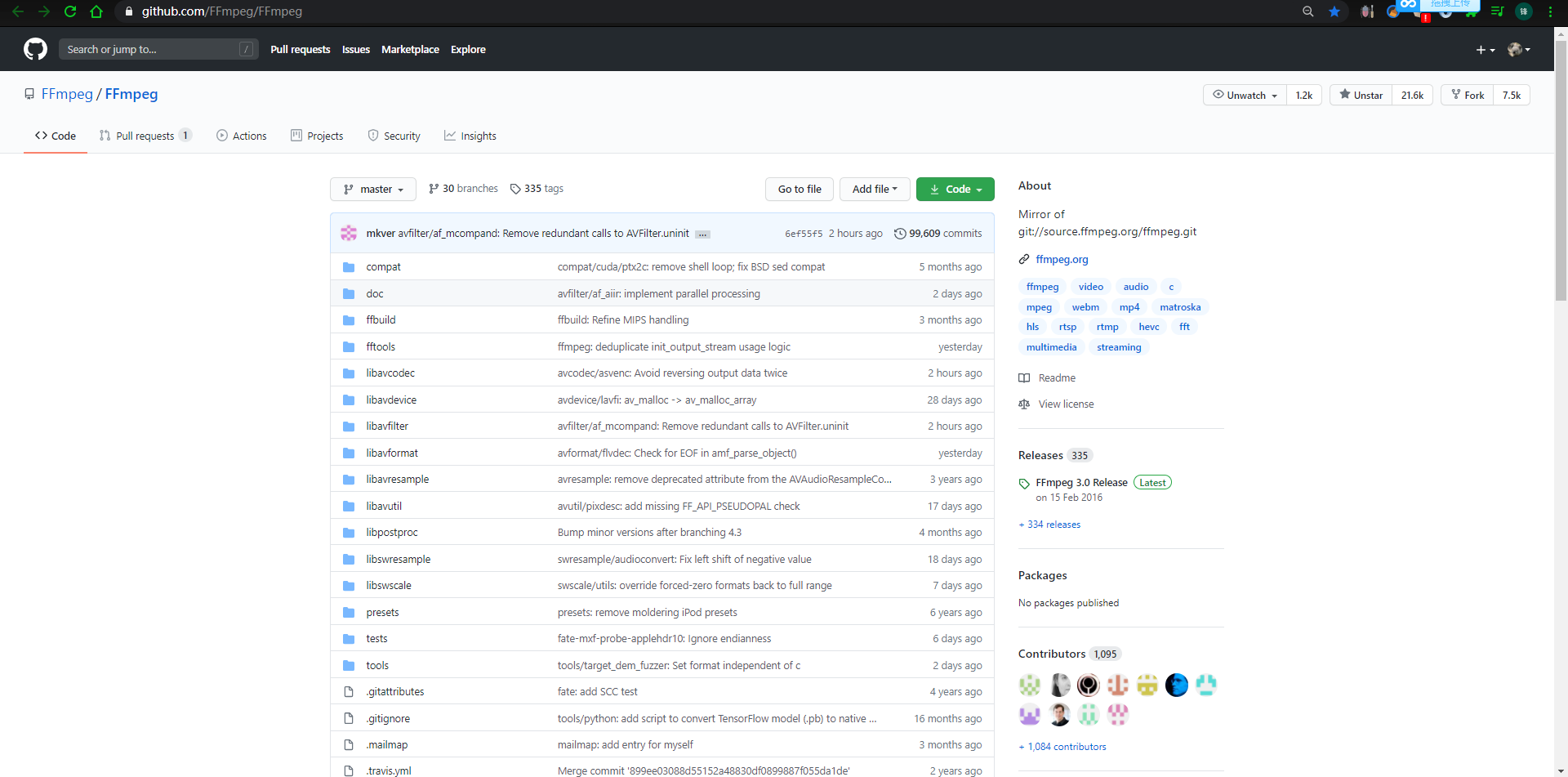This screenshot has height=777, width=1568.
Task: Click the libavcodec folder icon
Action: coord(349,373)
